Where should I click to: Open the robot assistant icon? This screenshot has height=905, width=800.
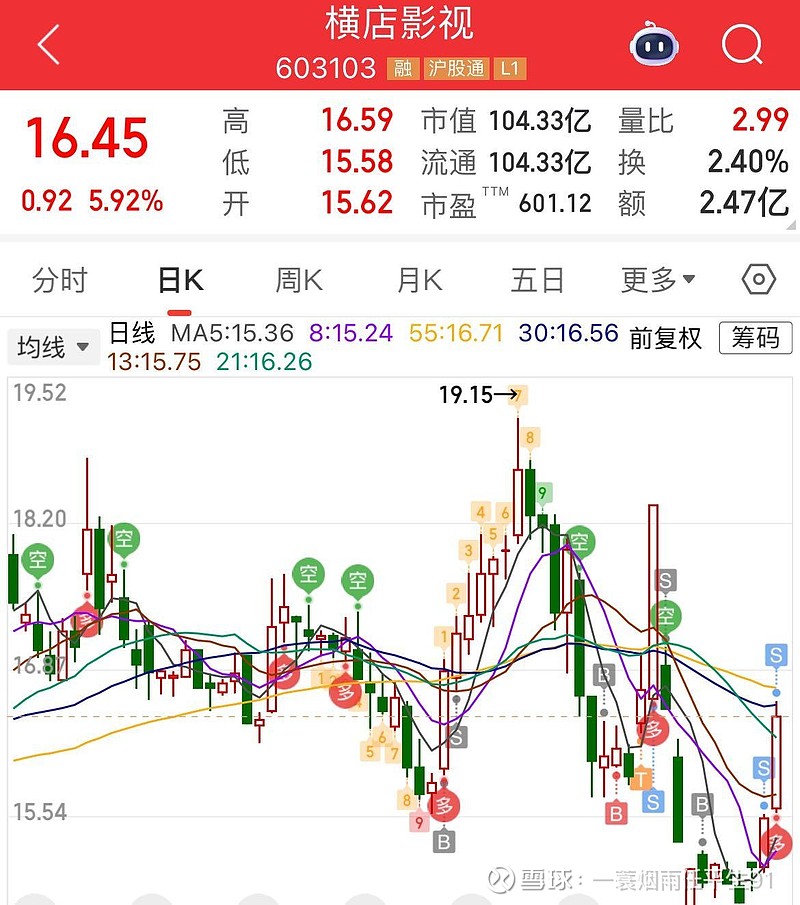(x=654, y=44)
